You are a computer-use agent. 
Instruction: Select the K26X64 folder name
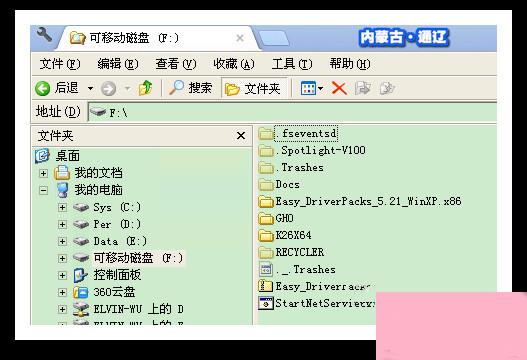pyautogui.click(x=293, y=235)
